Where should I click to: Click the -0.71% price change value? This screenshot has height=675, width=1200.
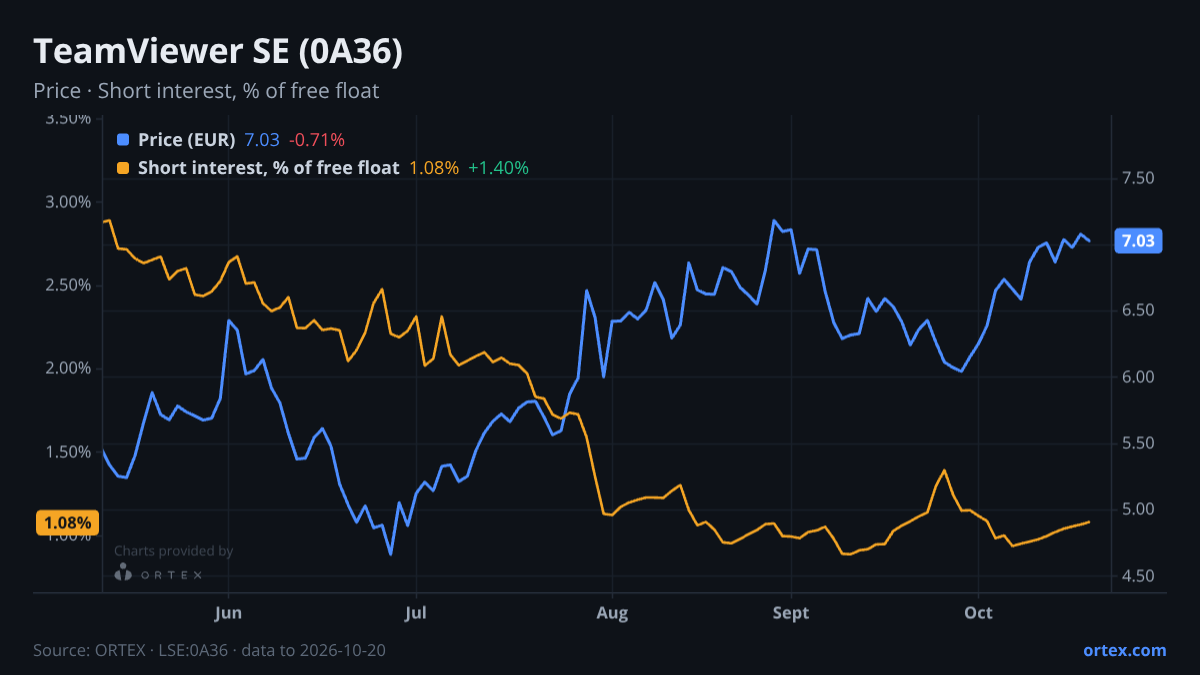pyautogui.click(x=317, y=140)
